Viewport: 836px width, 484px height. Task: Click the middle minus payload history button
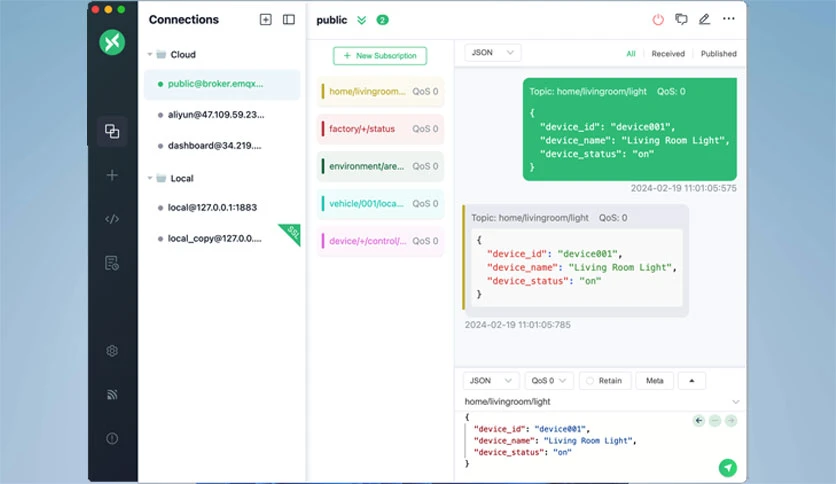[715, 421]
